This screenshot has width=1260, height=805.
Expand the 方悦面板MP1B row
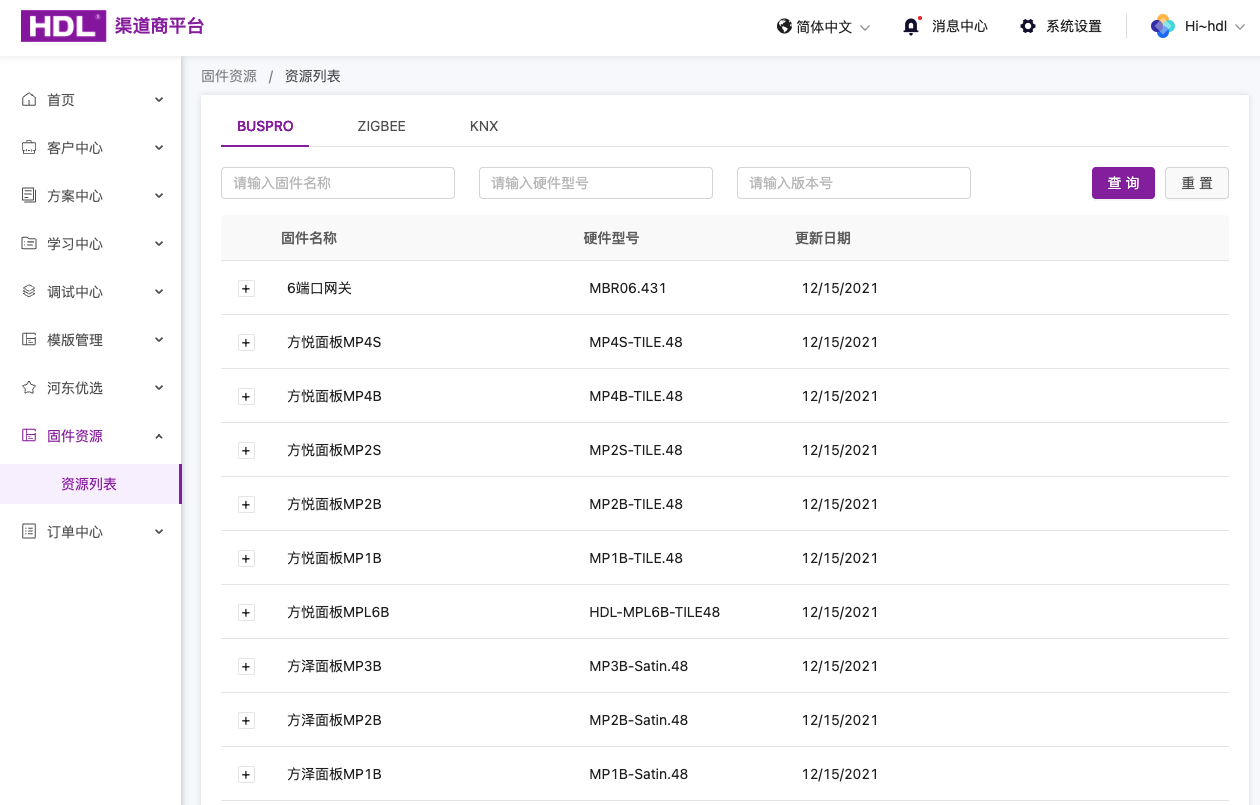coord(246,559)
